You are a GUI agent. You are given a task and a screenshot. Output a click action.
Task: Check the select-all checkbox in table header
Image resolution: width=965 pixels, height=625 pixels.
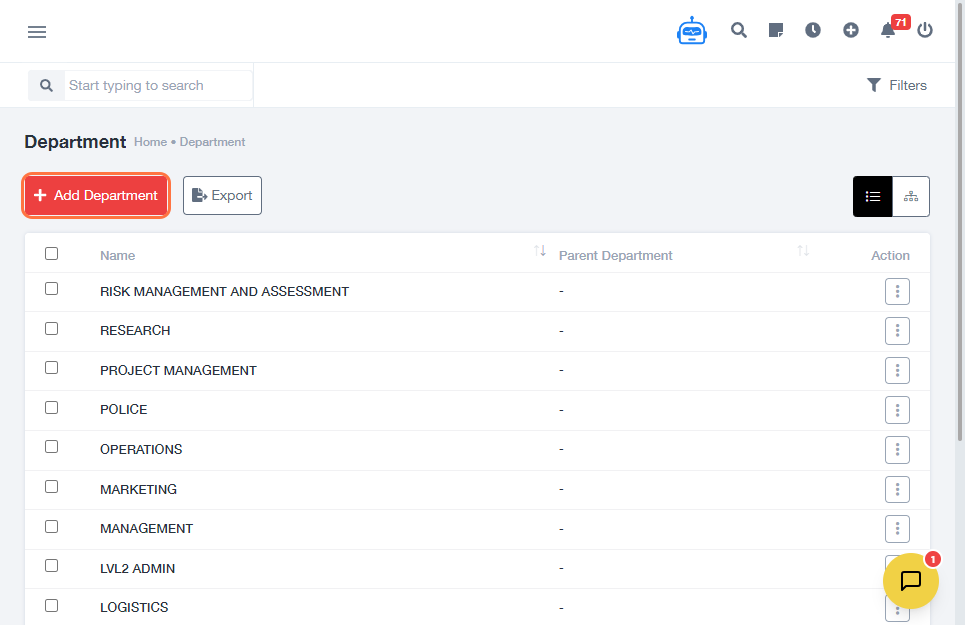pos(52,254)
